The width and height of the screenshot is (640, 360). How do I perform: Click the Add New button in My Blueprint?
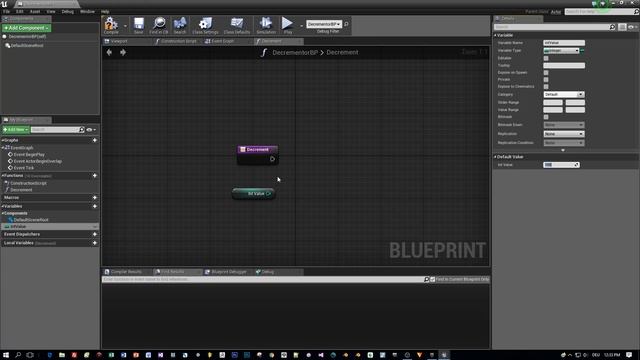point(16,130)
